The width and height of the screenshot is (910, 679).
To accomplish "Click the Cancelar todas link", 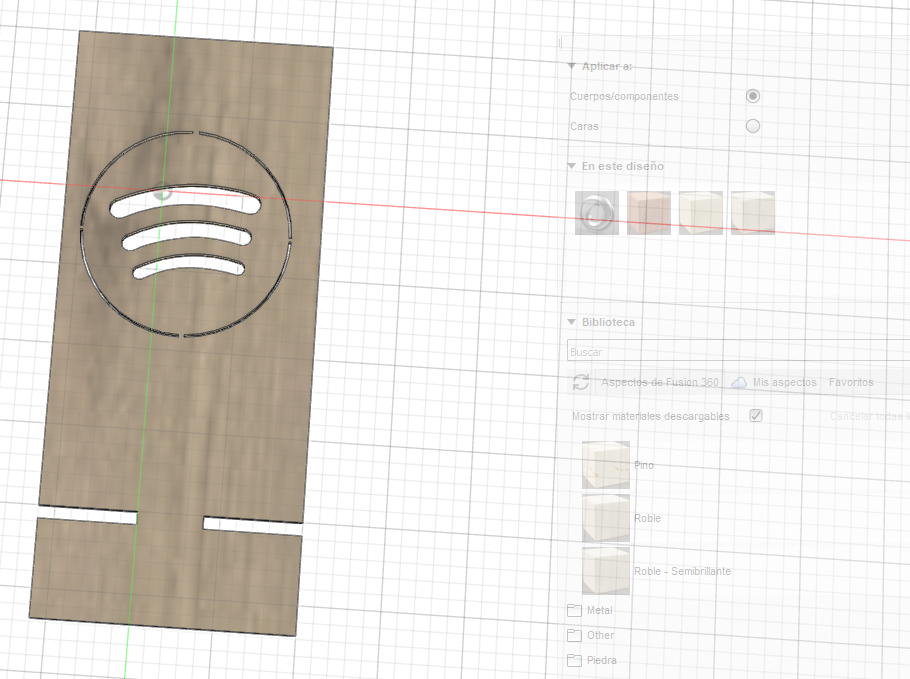I will pos(870,416).
